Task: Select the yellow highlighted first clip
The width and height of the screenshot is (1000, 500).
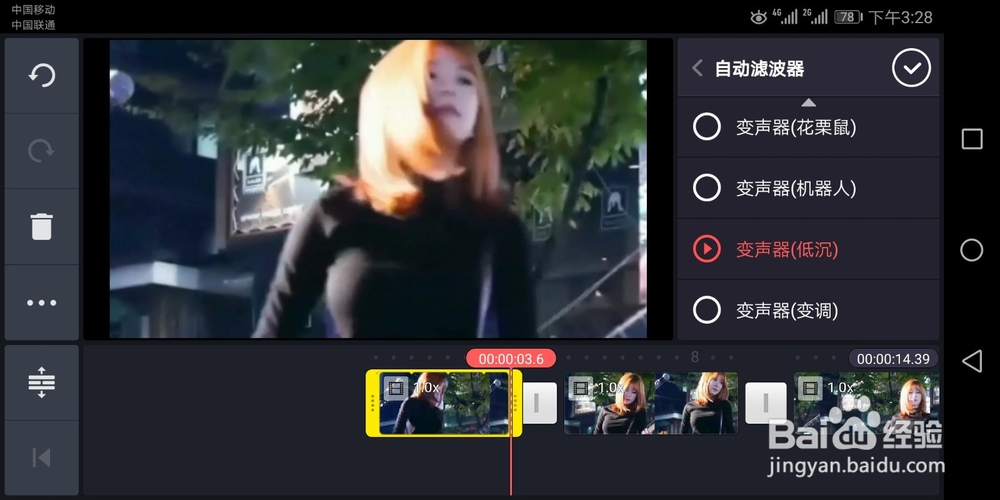Action: (x=444, y=403)
